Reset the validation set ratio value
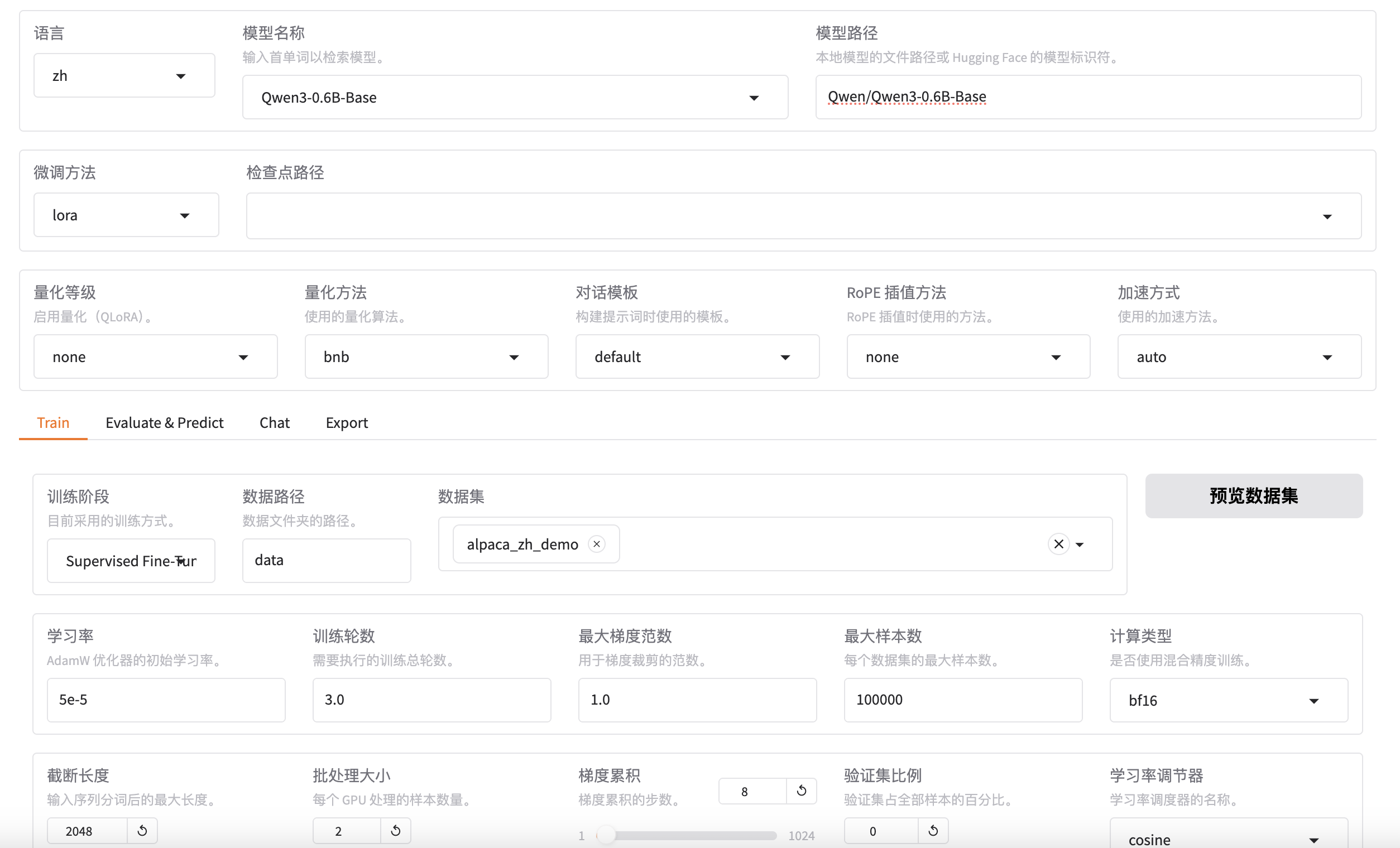 pyautogui.click(x=932, y=831)
